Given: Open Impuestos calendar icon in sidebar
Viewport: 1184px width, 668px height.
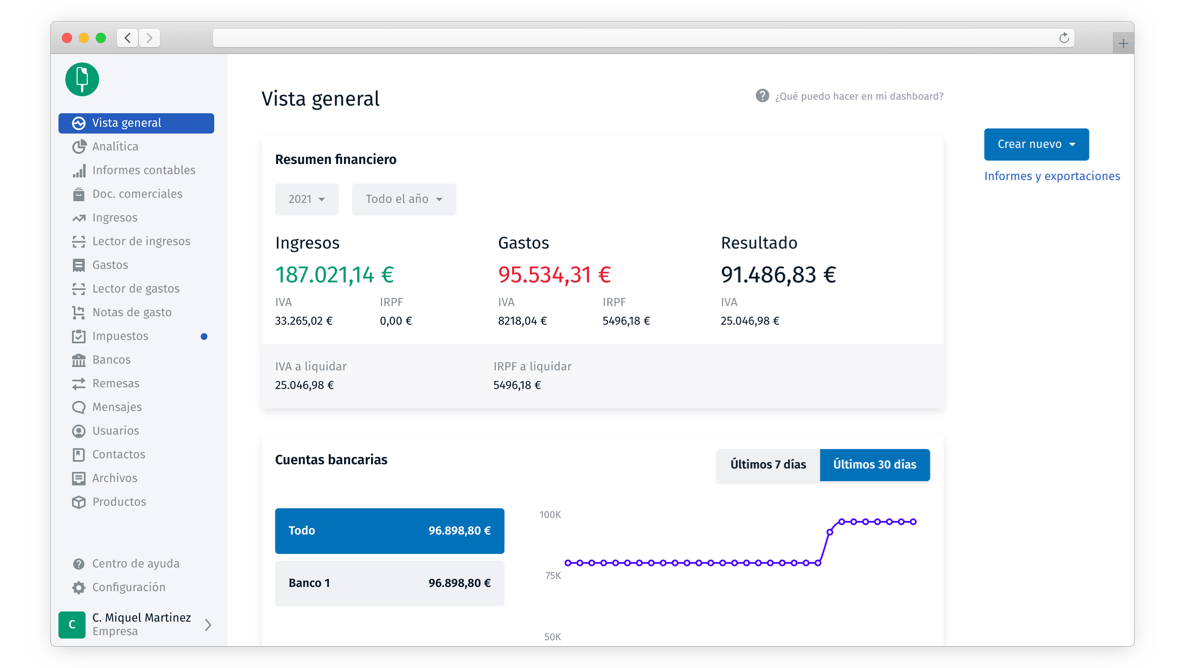Looking at the screenshot, I should (x=79, y=337).
